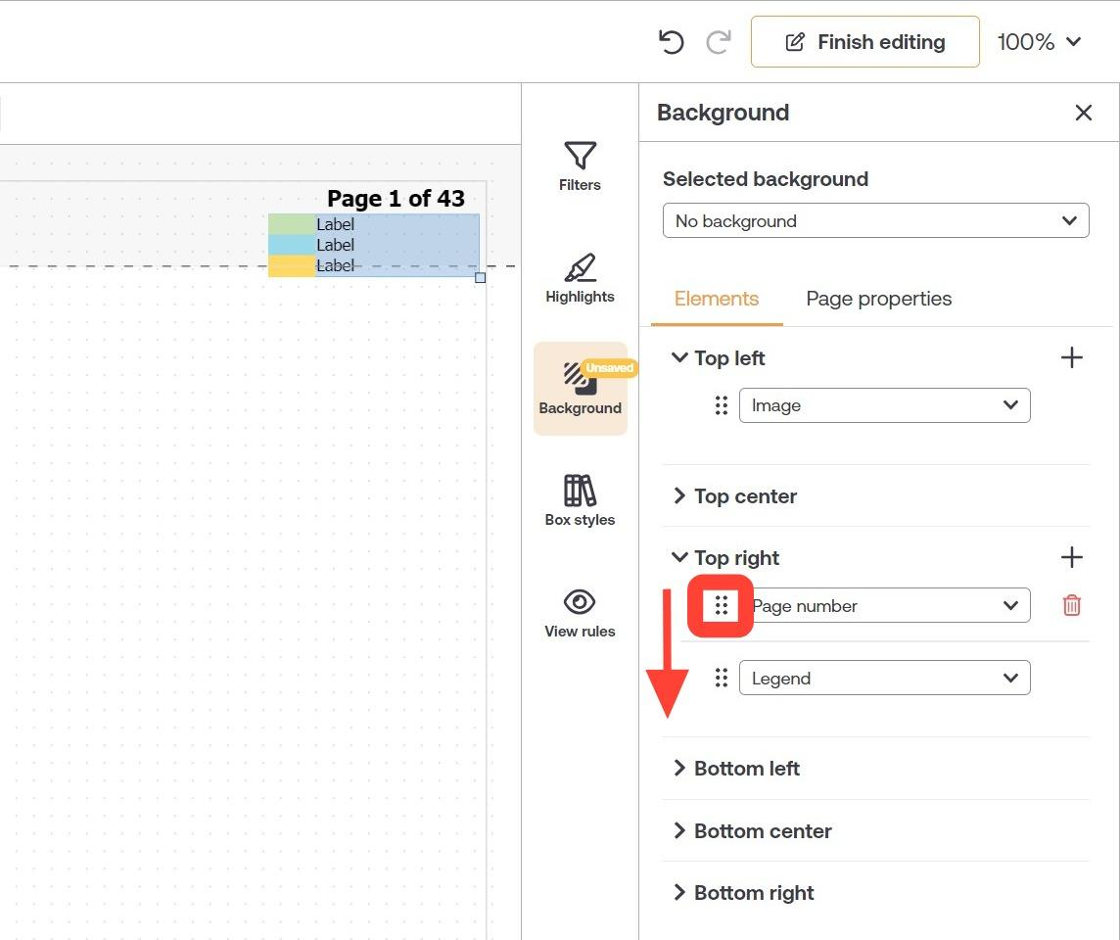Click the redo arrow icon
1120x940 pixels.
(719, 42)
